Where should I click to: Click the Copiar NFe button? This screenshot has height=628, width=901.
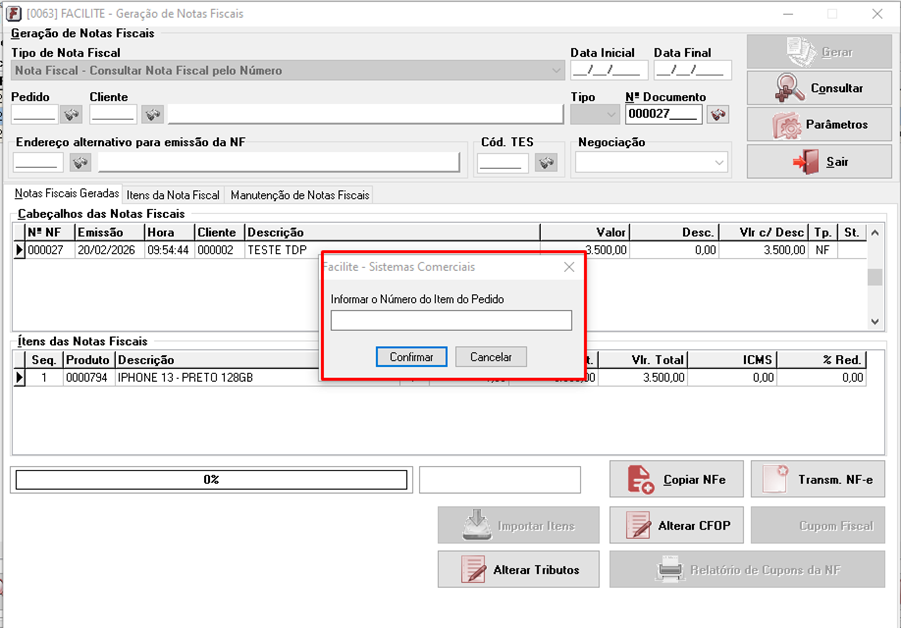click(677, 479)
